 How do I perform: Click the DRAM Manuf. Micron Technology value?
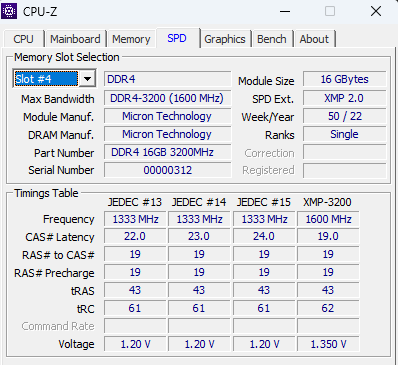coord(167,134)
